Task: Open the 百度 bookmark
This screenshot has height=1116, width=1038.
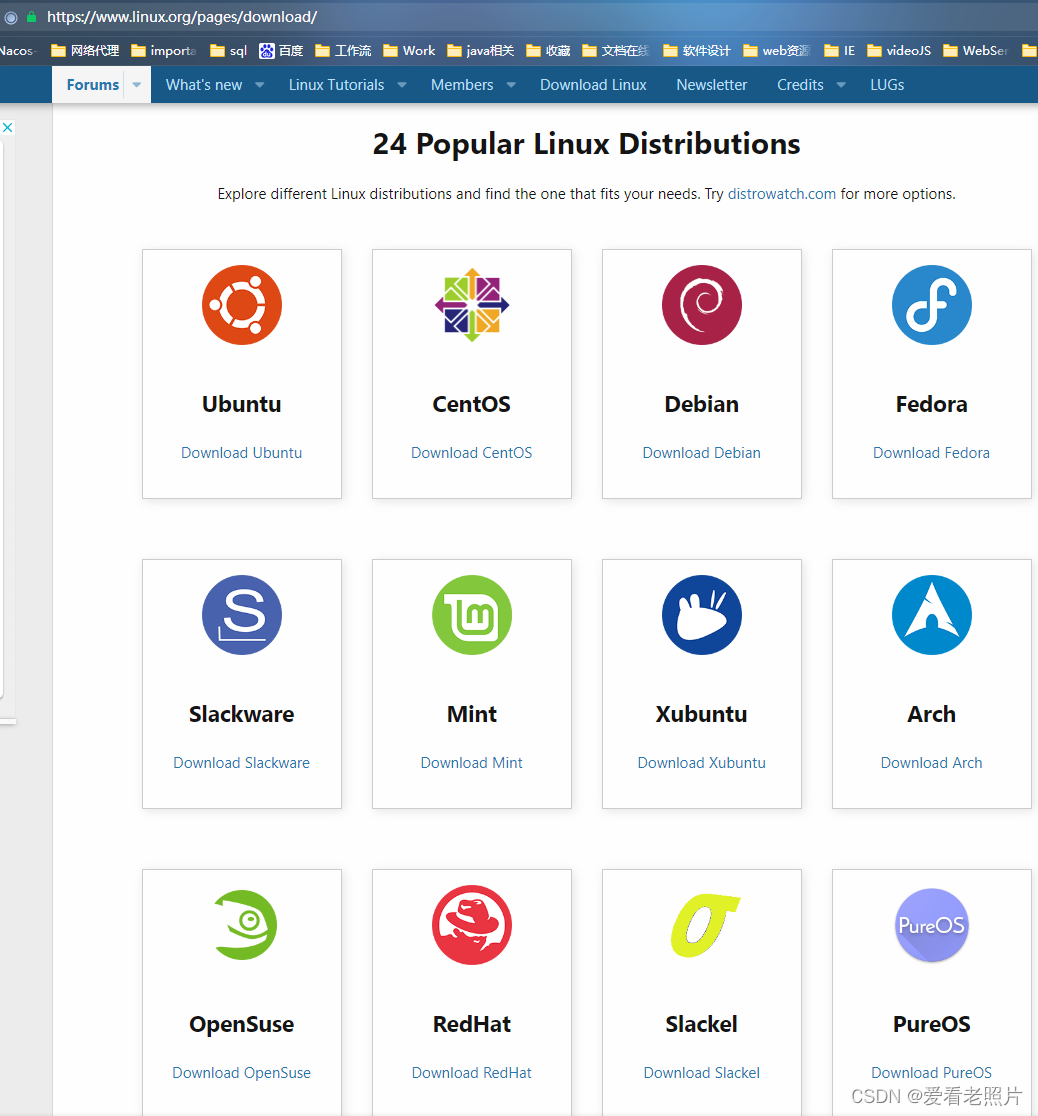Action: pos(281,51)
